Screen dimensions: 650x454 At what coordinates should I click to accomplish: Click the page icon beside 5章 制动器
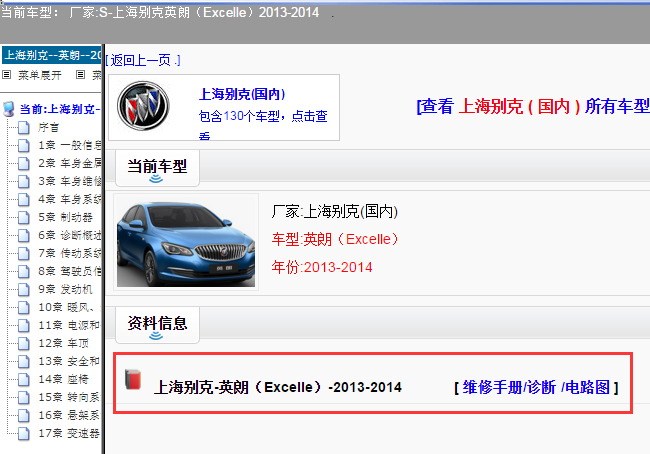click(x=24, y=217)
